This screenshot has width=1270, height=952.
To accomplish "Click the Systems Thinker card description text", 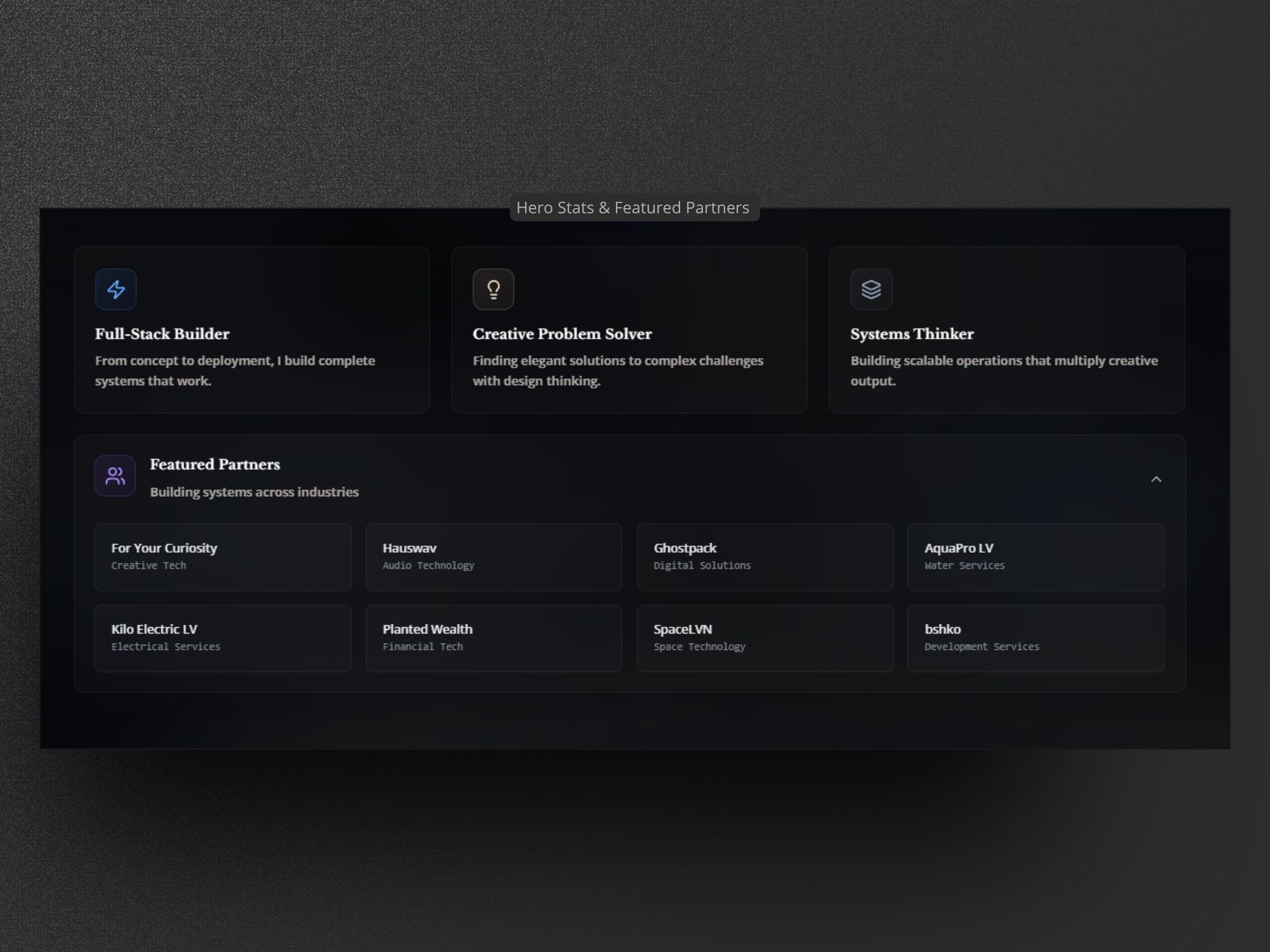I will pos(1003,370).
